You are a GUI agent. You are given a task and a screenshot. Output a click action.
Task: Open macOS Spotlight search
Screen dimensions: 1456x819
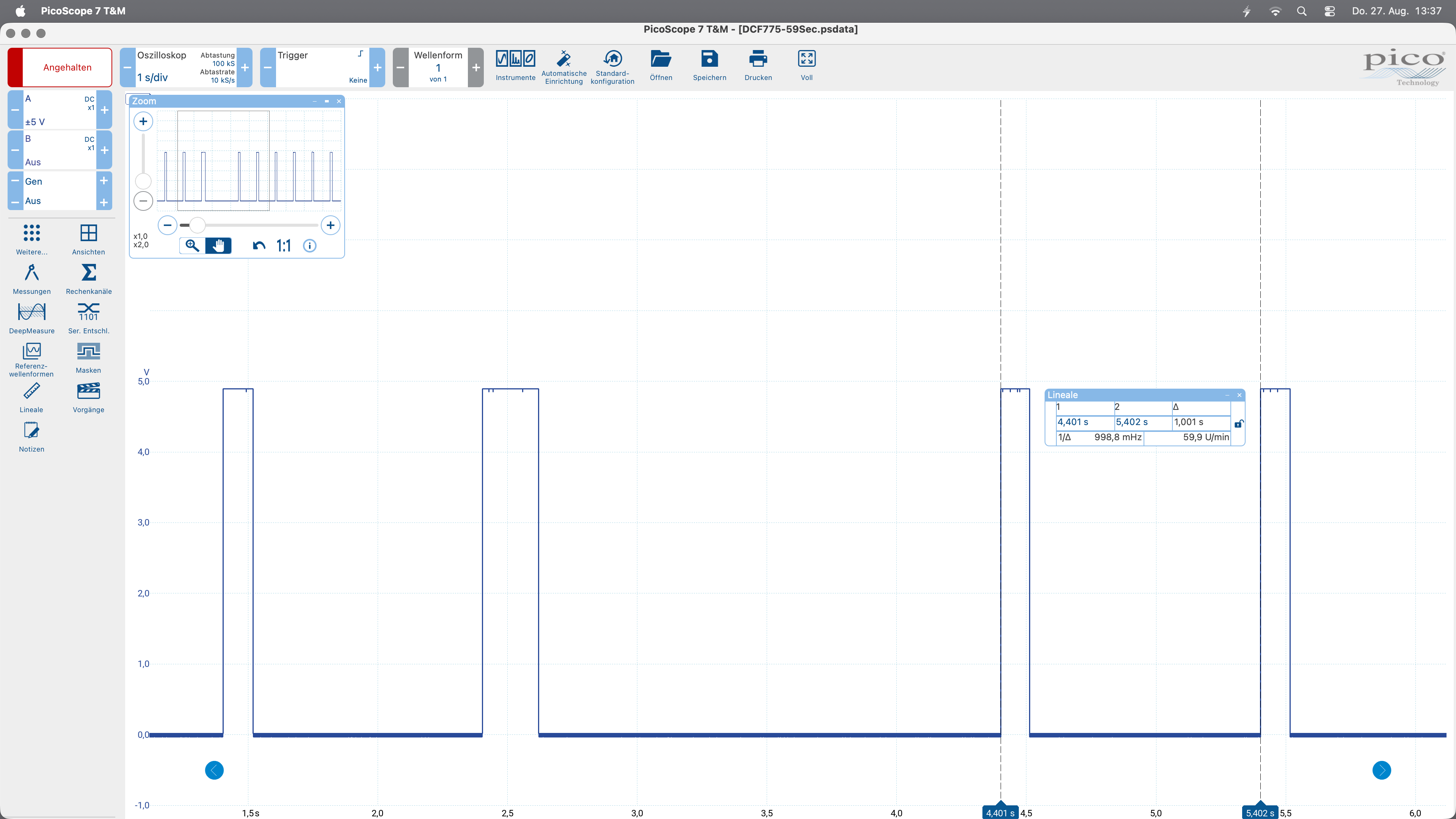[x=1302, y=11]
